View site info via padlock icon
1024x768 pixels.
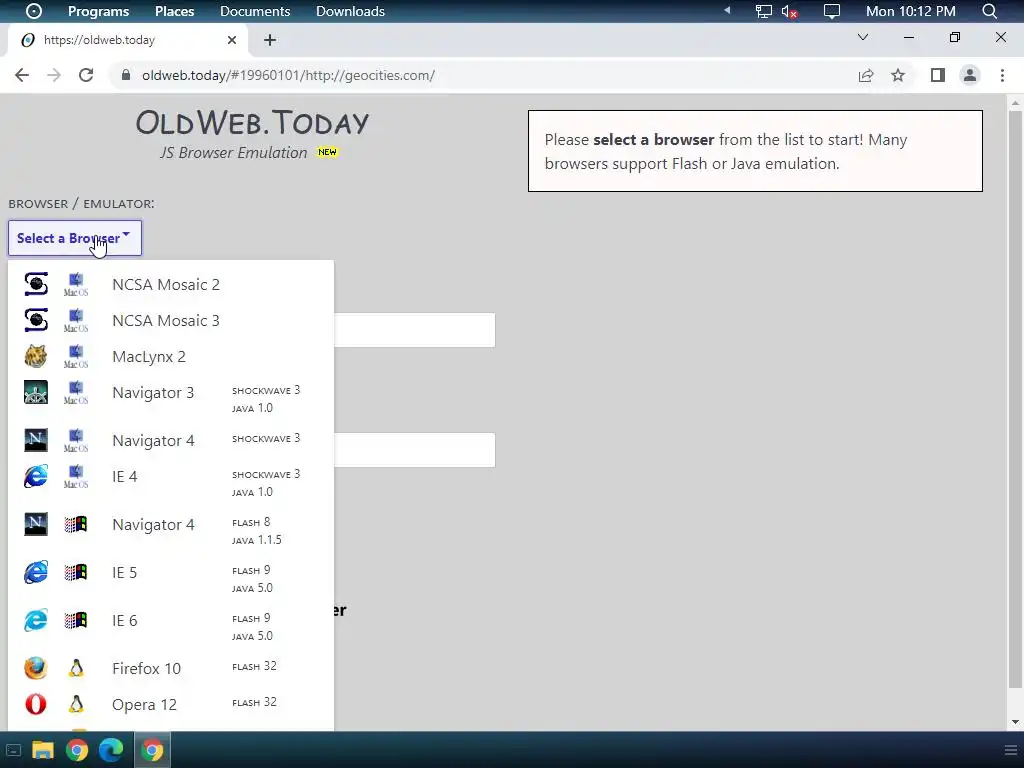tap(126, 75)
